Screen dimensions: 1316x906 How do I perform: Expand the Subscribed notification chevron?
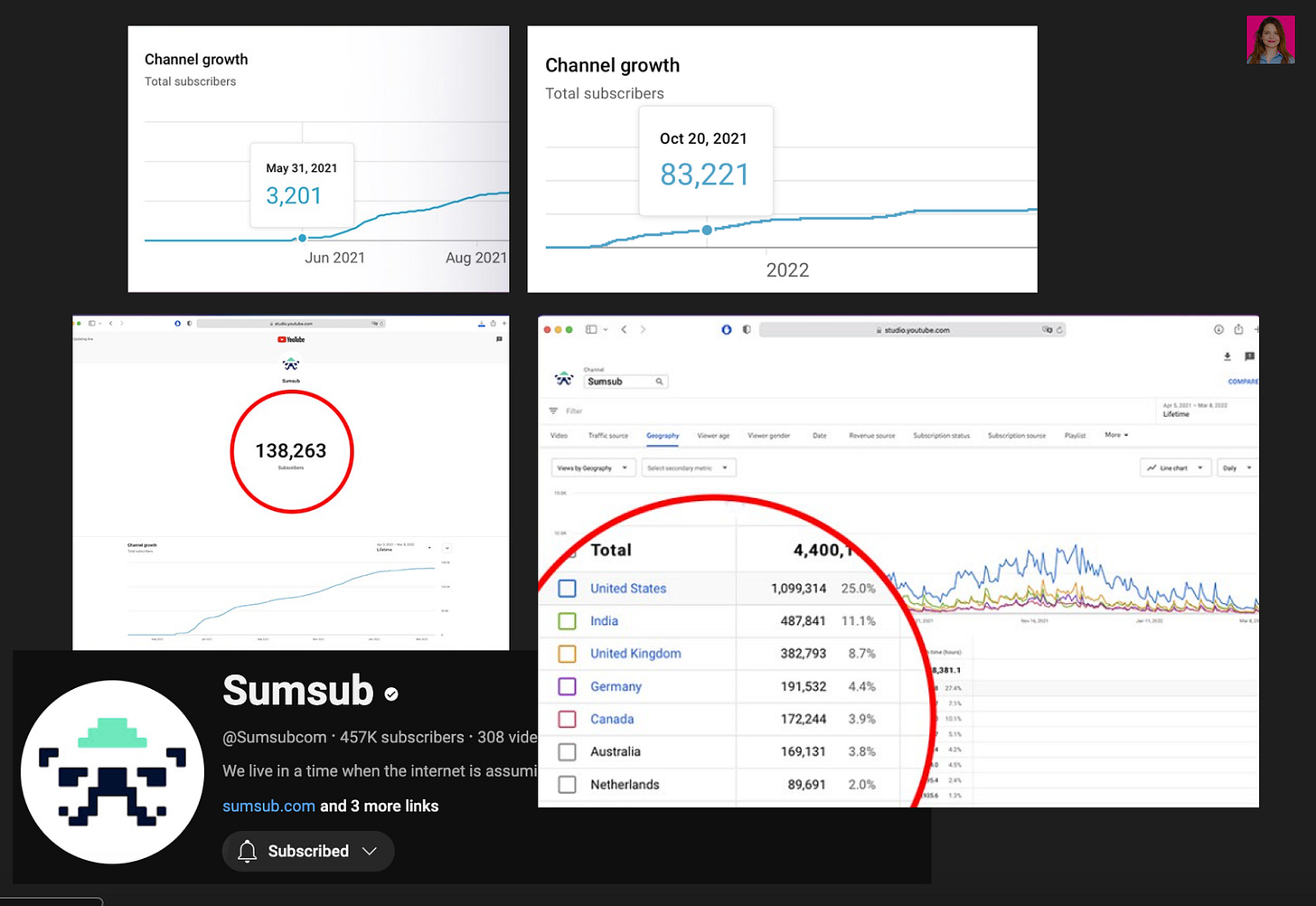(369, 851)
